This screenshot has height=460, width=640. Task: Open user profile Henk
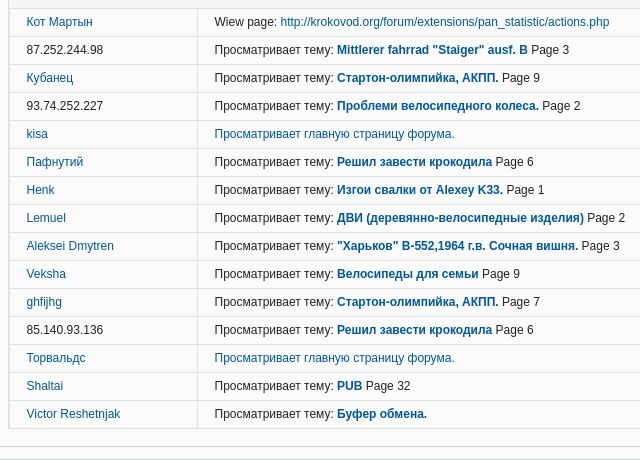click(x=41, y=190)
